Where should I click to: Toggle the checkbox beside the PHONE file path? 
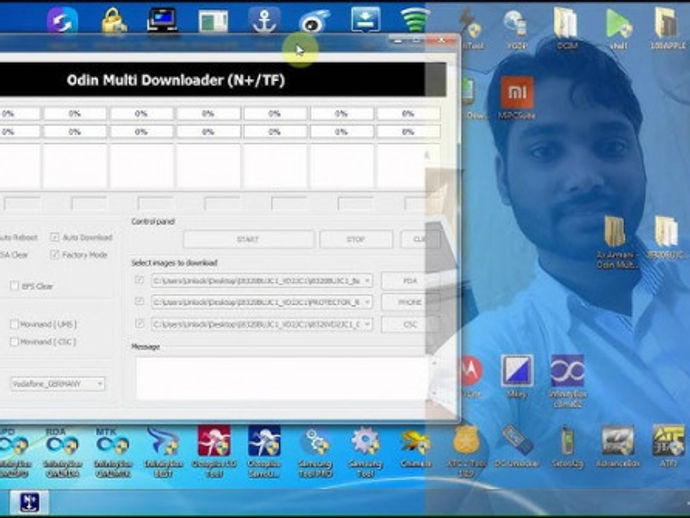pyautogui.click(x=139, y=301)
